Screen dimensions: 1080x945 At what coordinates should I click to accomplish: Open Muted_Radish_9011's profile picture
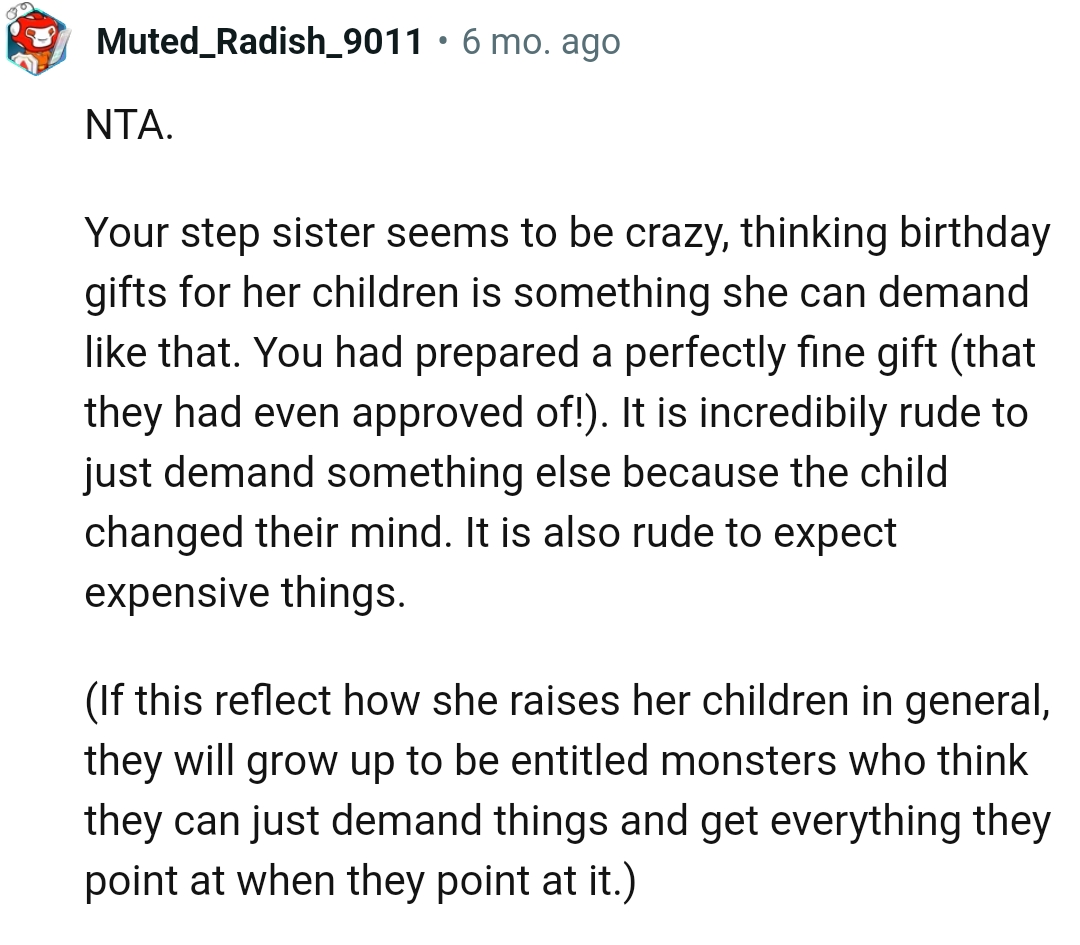(37, 38)
